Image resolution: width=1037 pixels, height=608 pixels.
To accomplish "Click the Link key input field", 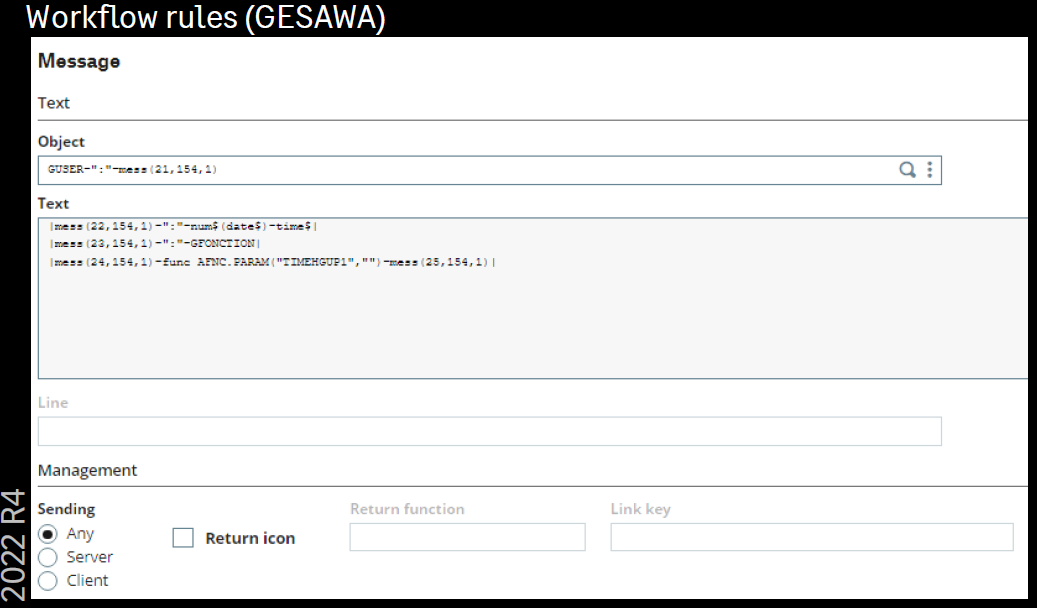I will (x=811, y=537).
